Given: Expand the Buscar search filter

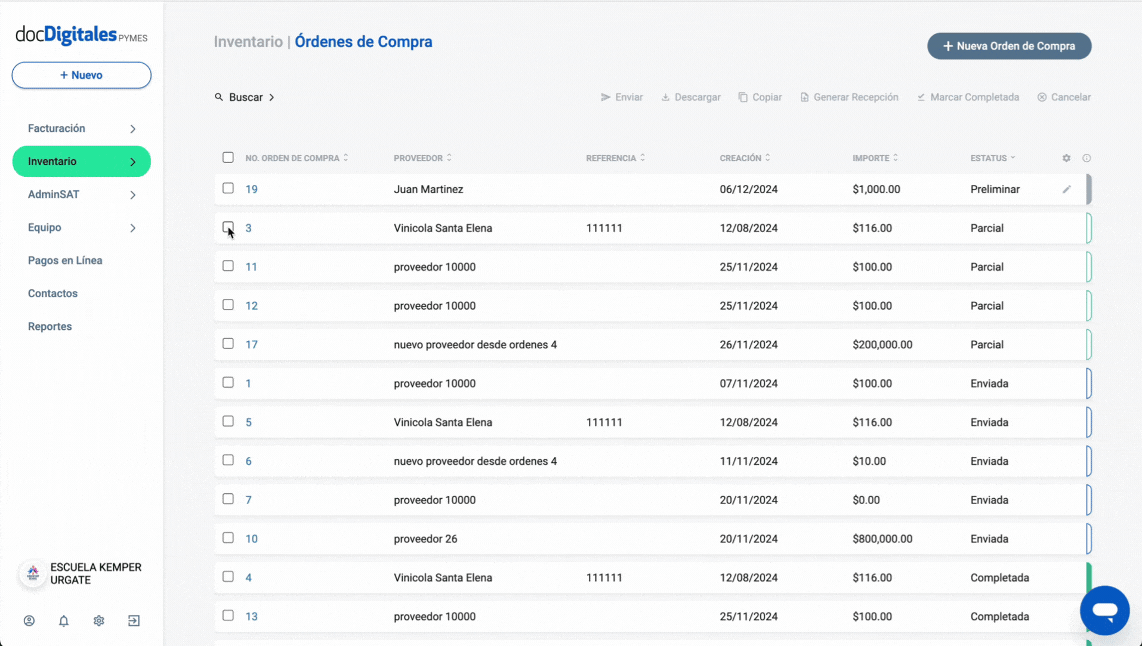Looking at the screenshot, I should [x=245, y=98].
